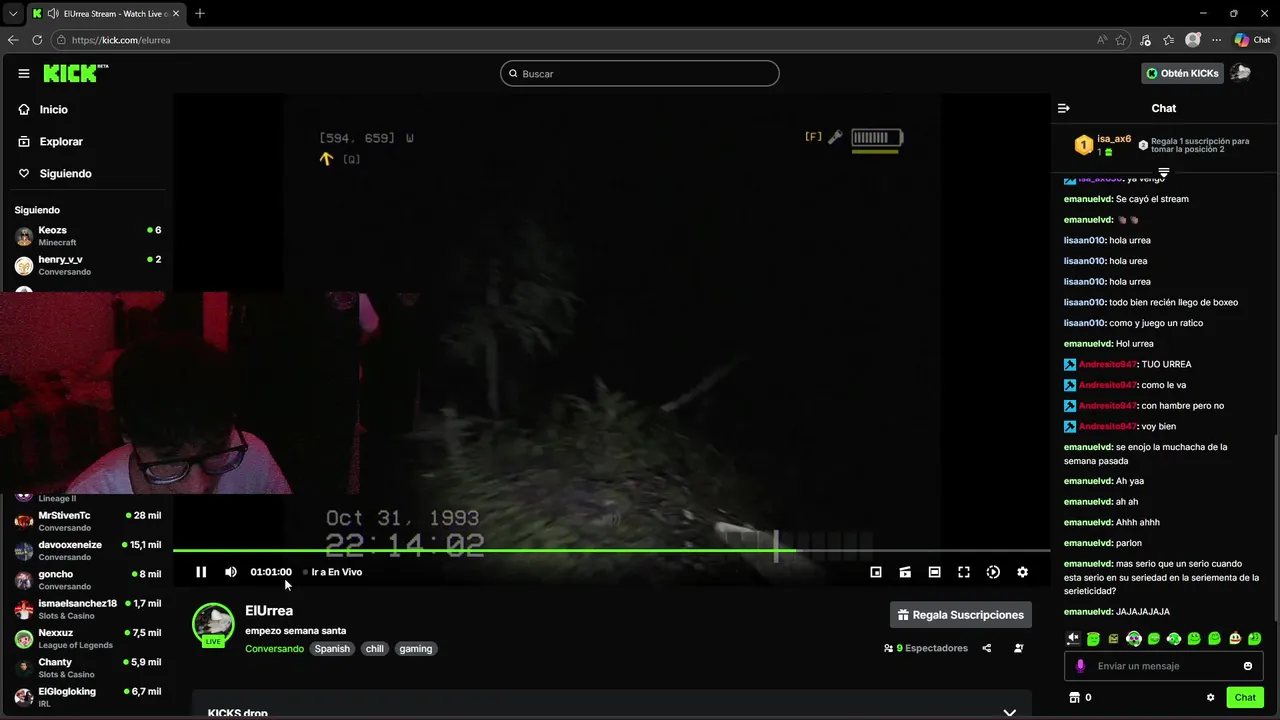The height and width of the screenshot is (720, 1280).
Task: Collapse the chat panel
Action: [x=1064, y=108]
